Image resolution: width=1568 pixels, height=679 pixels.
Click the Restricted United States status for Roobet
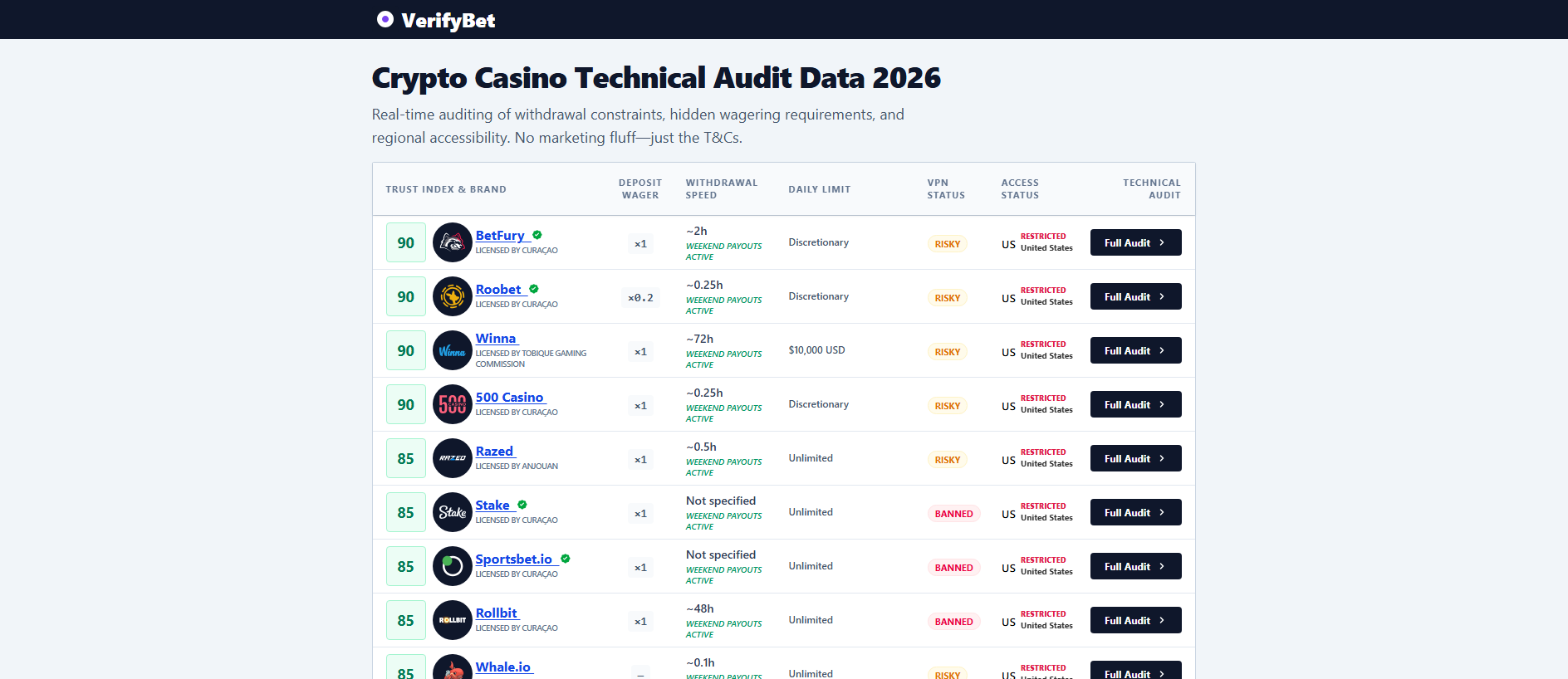tap(1037, 296)
